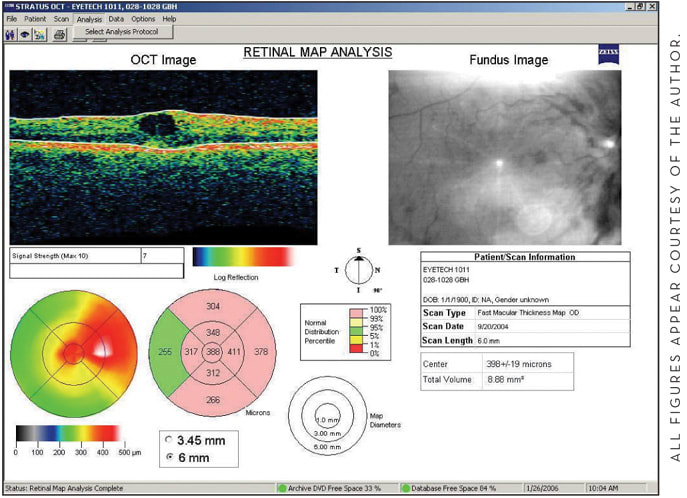
Task: Click the Map Diameters concentric circle diagram
Action: click(328, 415)
